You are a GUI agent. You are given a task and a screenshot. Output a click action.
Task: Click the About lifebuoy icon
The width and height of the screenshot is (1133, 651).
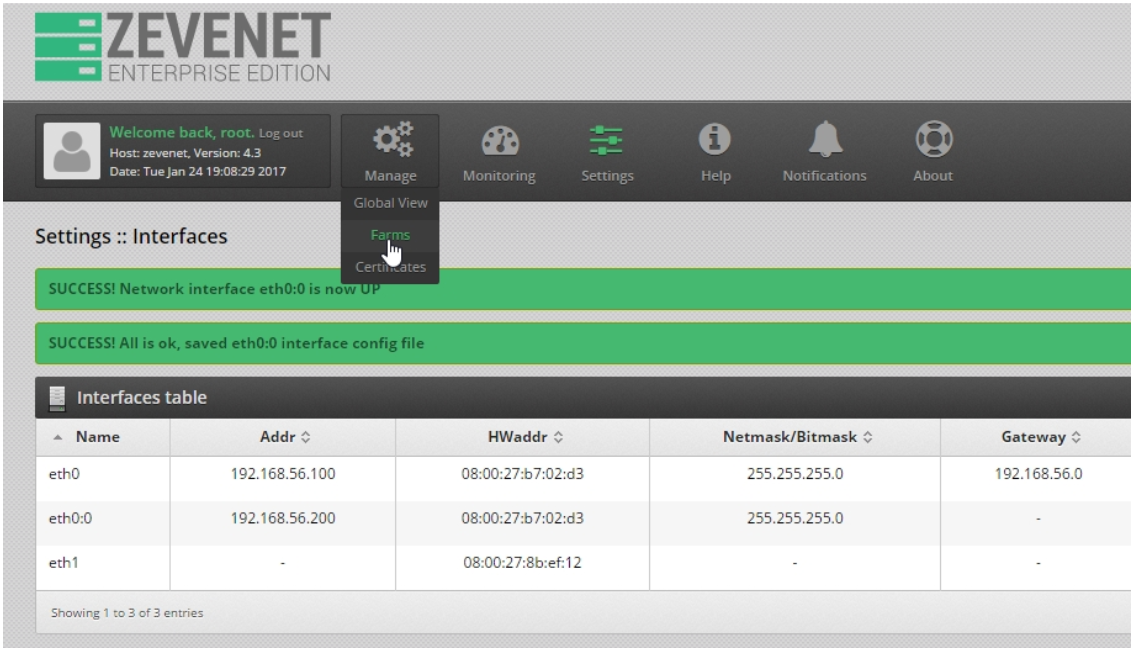coord(934,139)
